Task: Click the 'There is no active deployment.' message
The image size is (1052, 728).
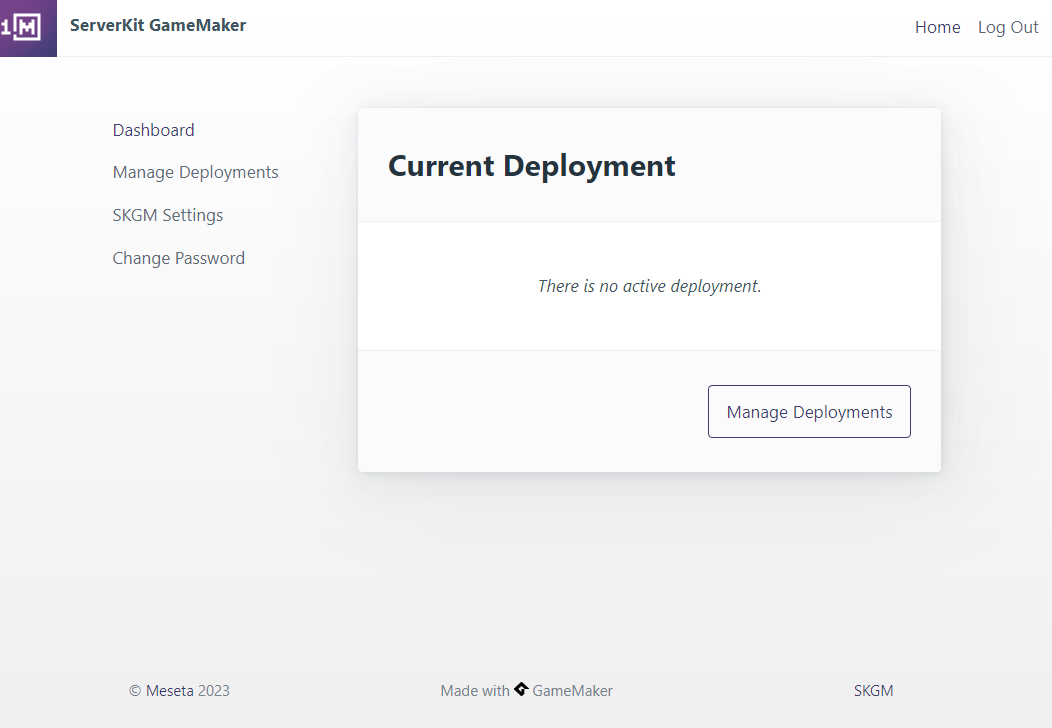Action: click(x=649, y=287)
